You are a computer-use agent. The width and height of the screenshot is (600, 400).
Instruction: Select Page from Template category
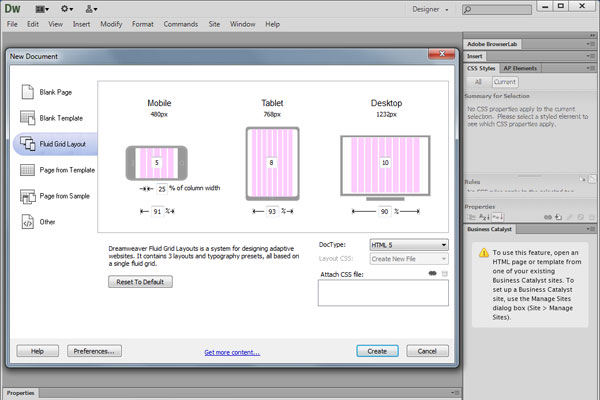coord(24,170)
